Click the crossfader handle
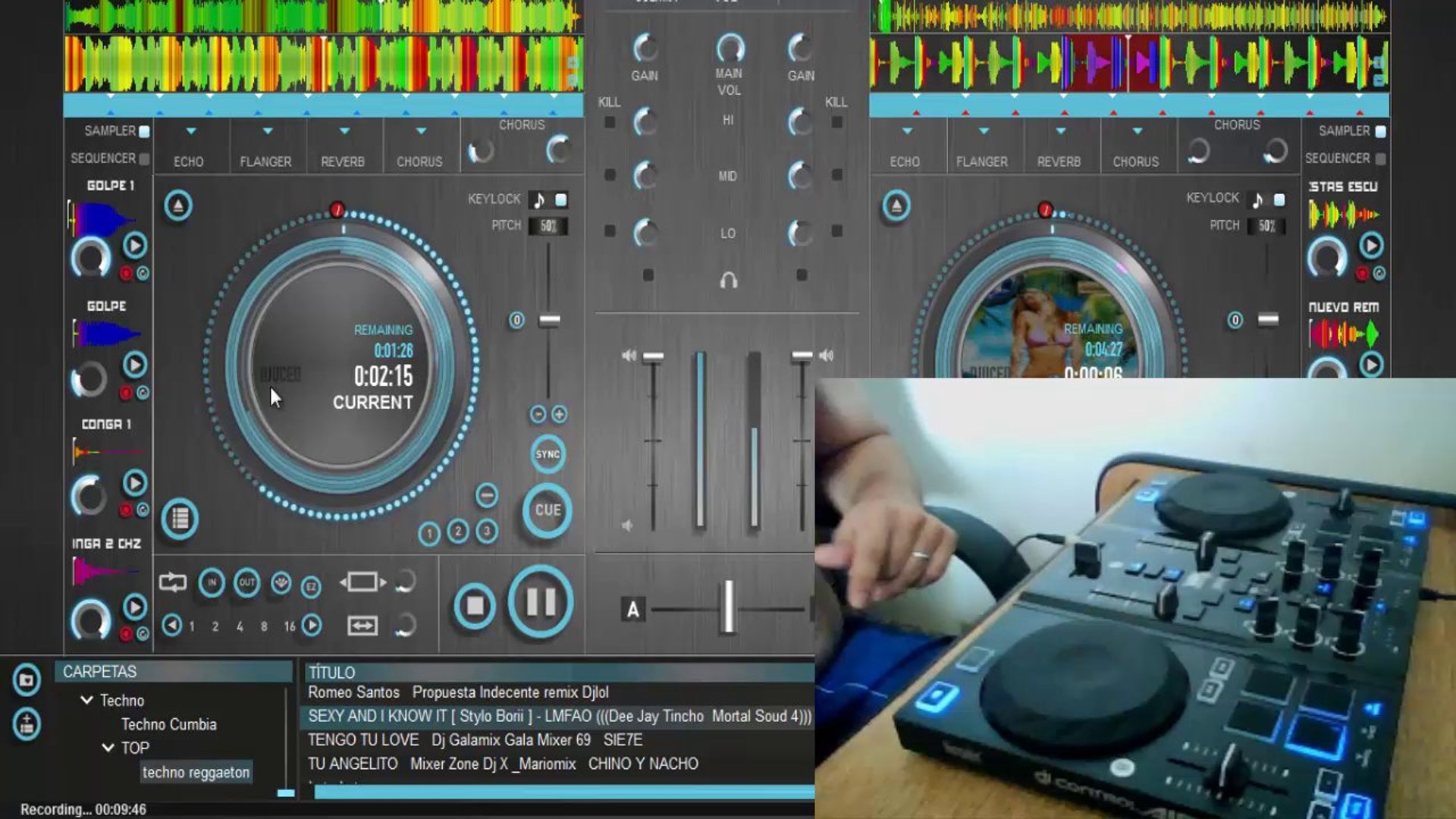The image size is (1456, 819). pyautogui.click(x=728, y=607)
